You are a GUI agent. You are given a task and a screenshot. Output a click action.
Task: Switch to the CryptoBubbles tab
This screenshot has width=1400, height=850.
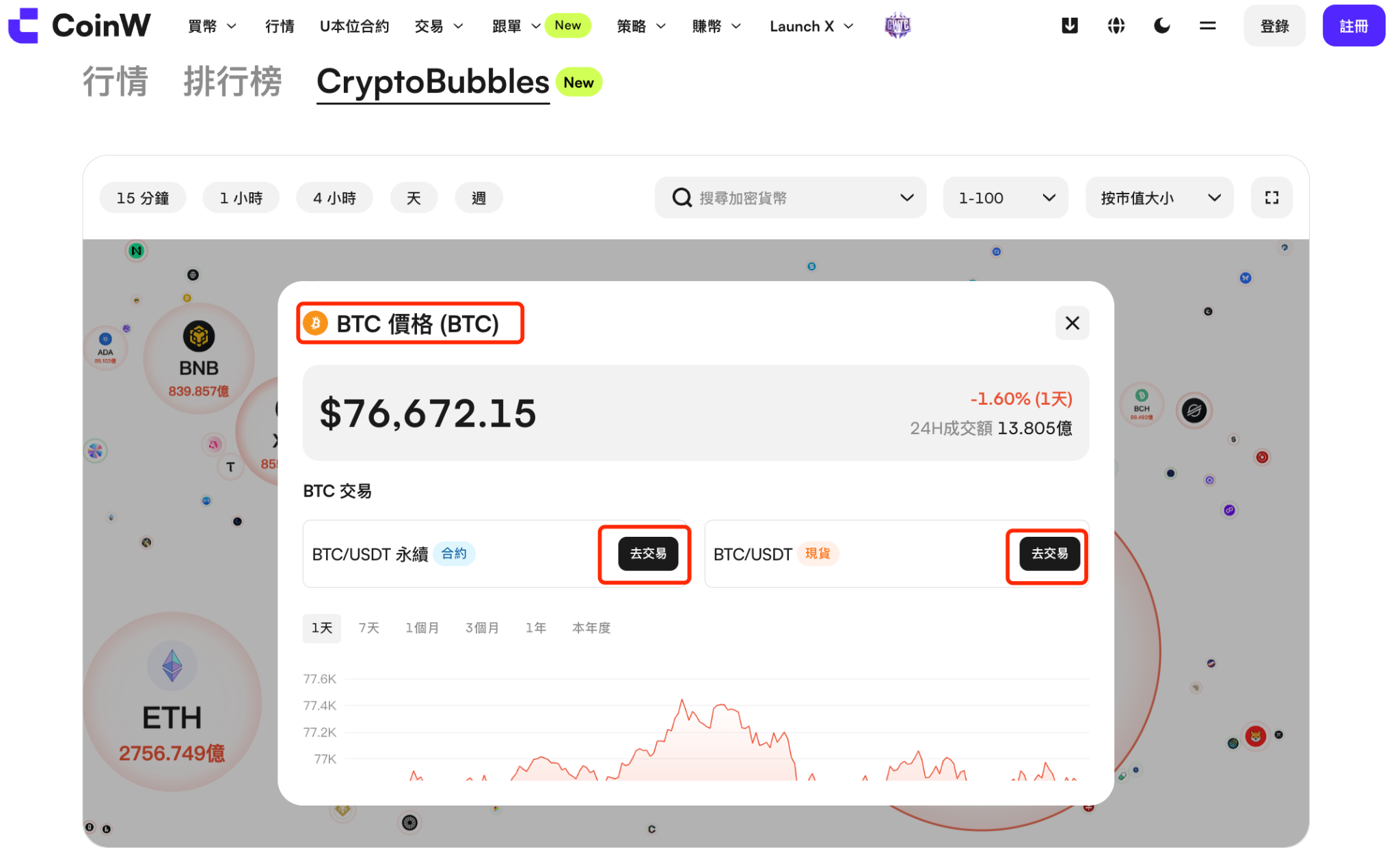[x=433, y=82]
